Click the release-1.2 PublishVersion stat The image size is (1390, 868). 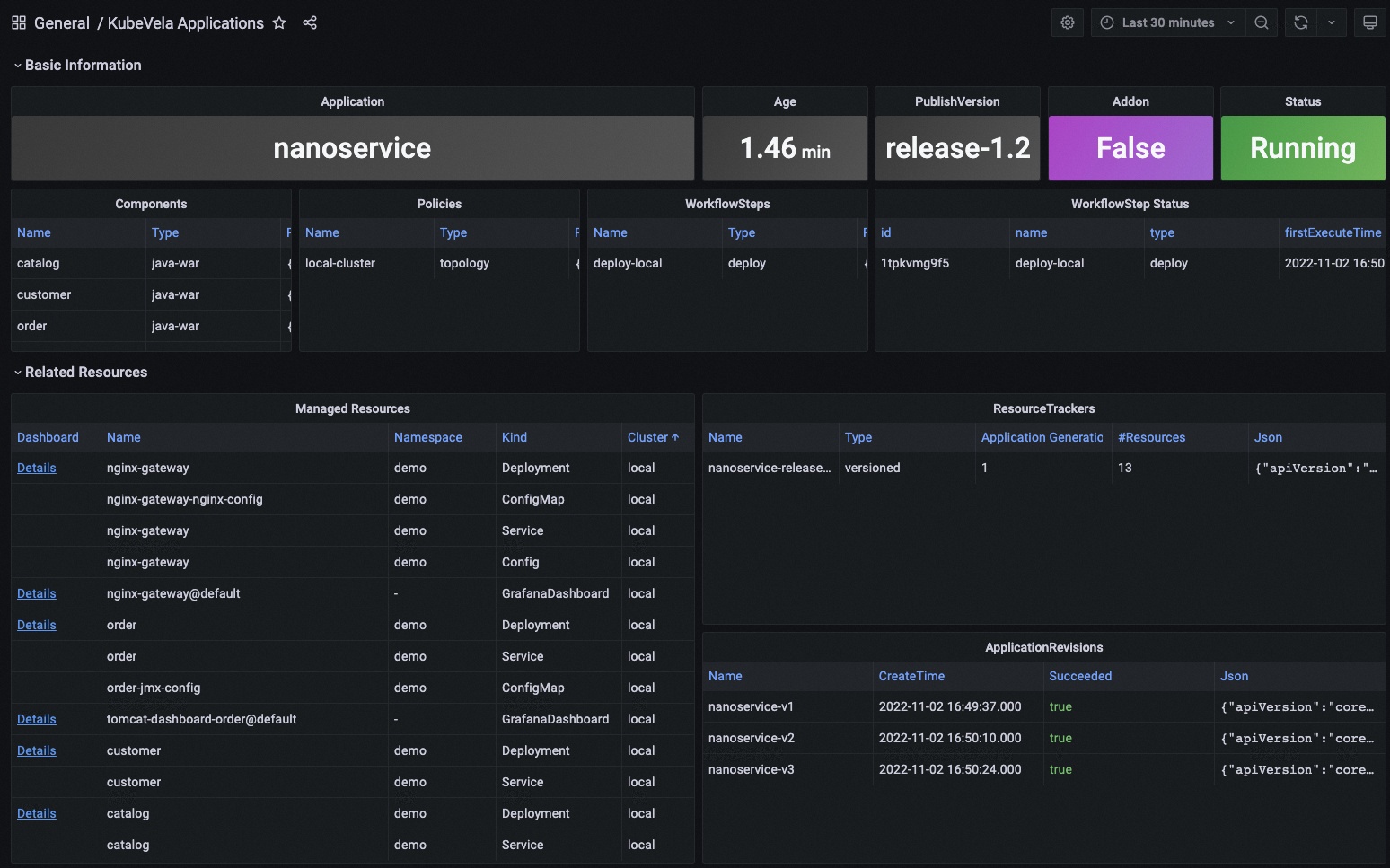coord(958,148)
